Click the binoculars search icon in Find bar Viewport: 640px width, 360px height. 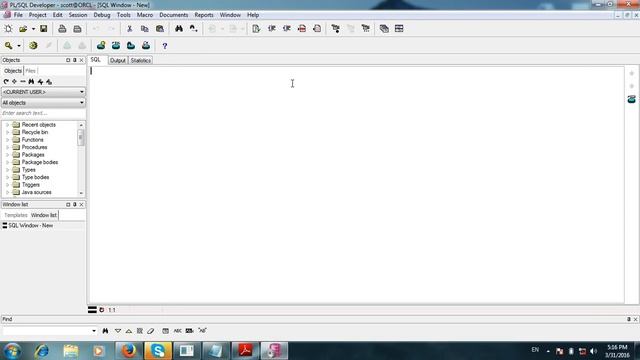point(105,331)
